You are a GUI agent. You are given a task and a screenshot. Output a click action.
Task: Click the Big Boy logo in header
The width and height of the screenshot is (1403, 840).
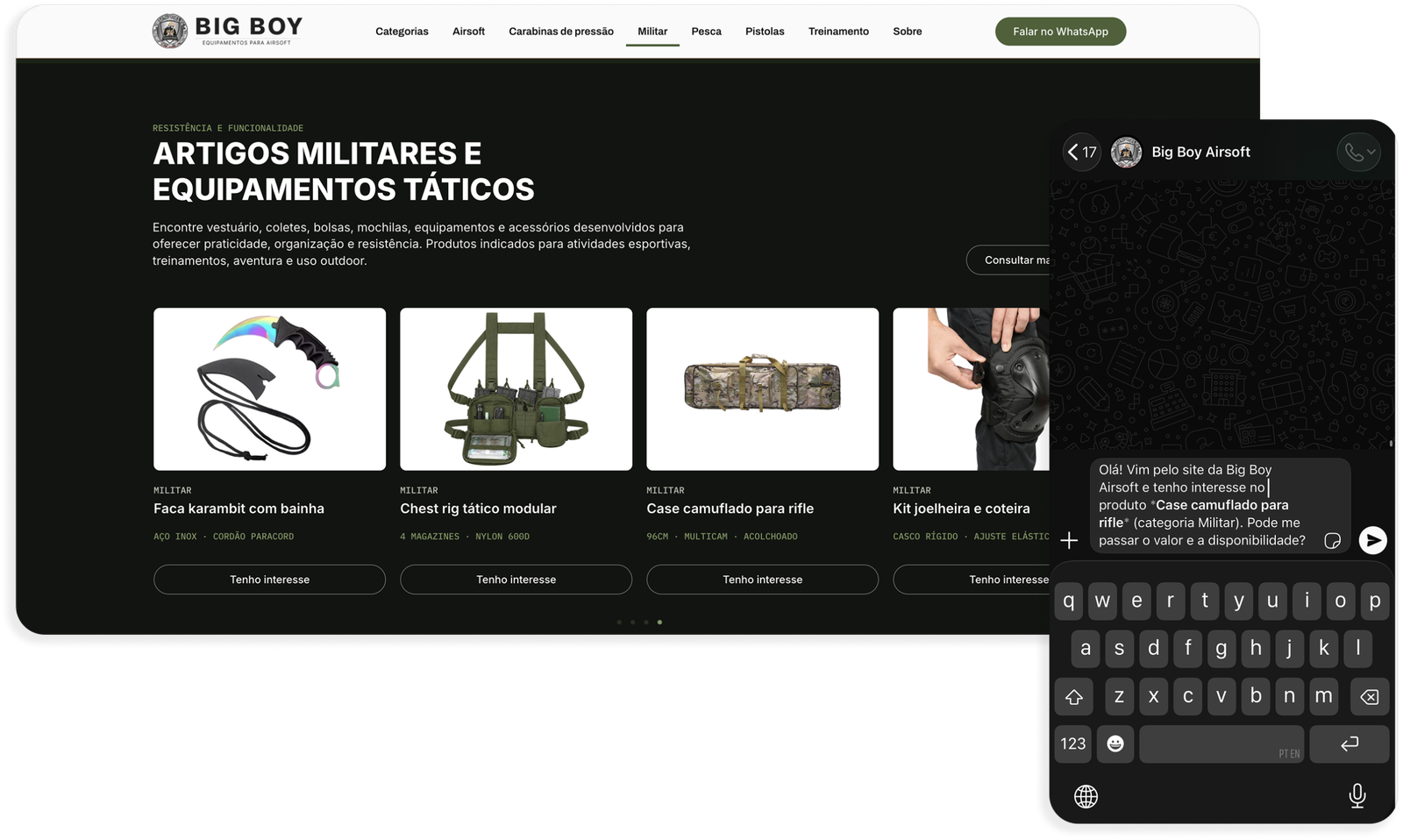tap(228, 31)
